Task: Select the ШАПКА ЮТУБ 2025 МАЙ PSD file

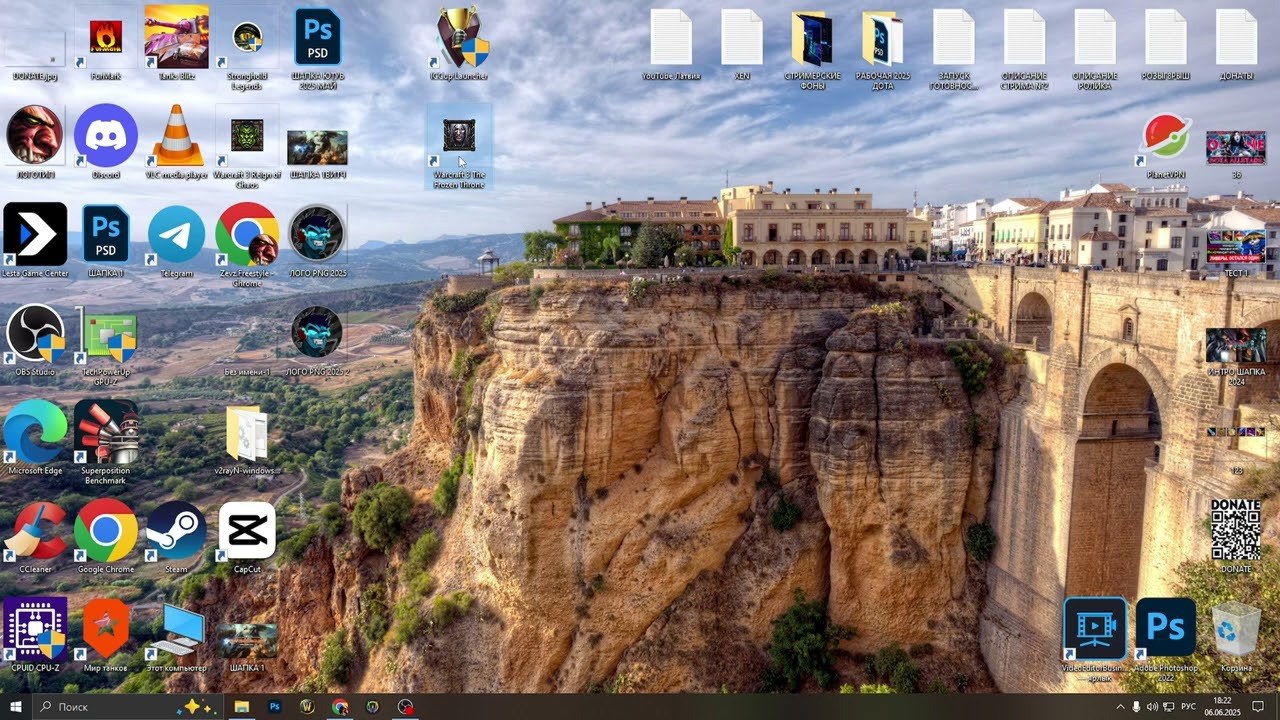Action: 318,50
